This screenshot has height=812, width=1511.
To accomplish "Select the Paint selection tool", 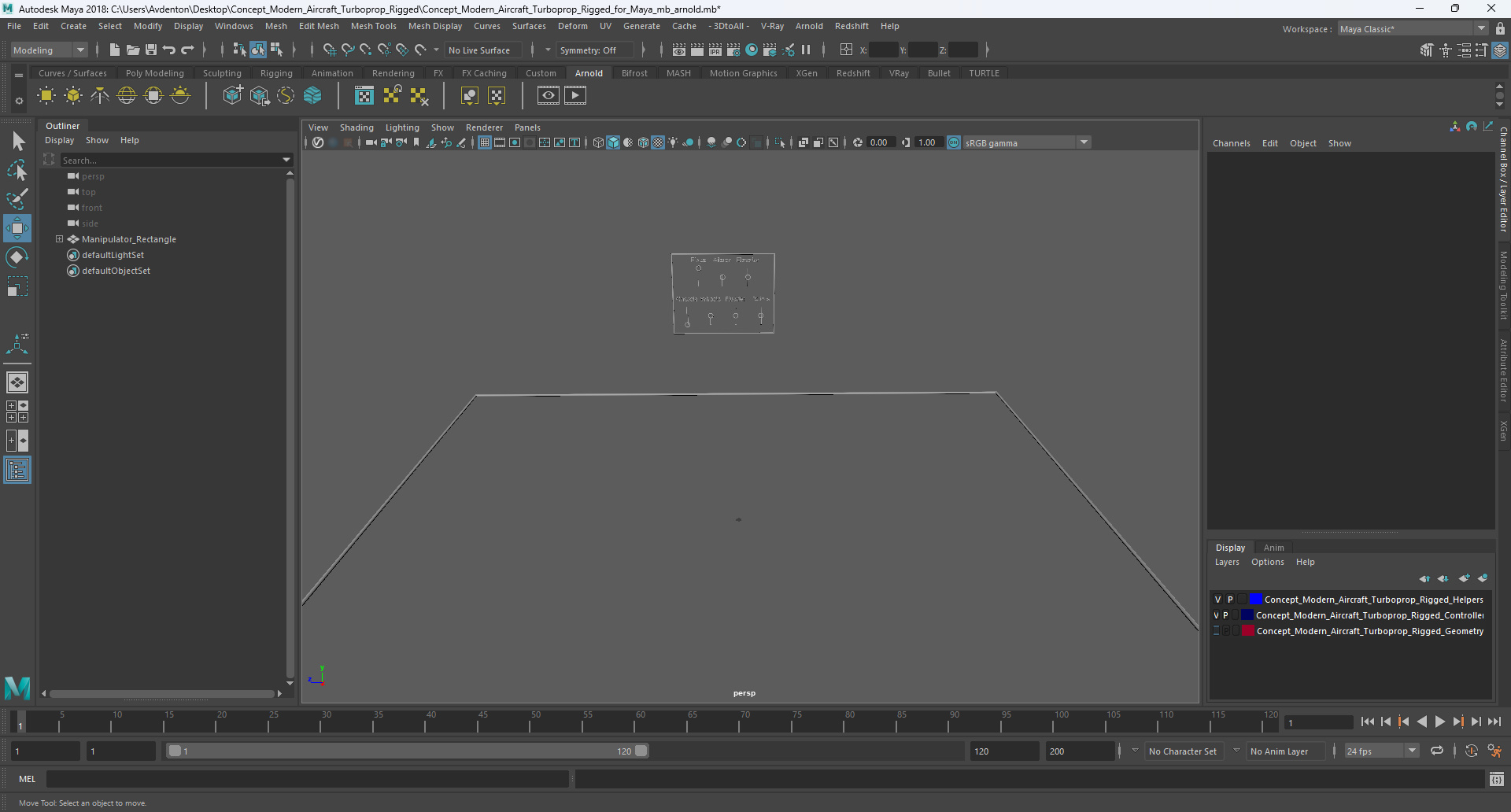I will click(17, 198).
